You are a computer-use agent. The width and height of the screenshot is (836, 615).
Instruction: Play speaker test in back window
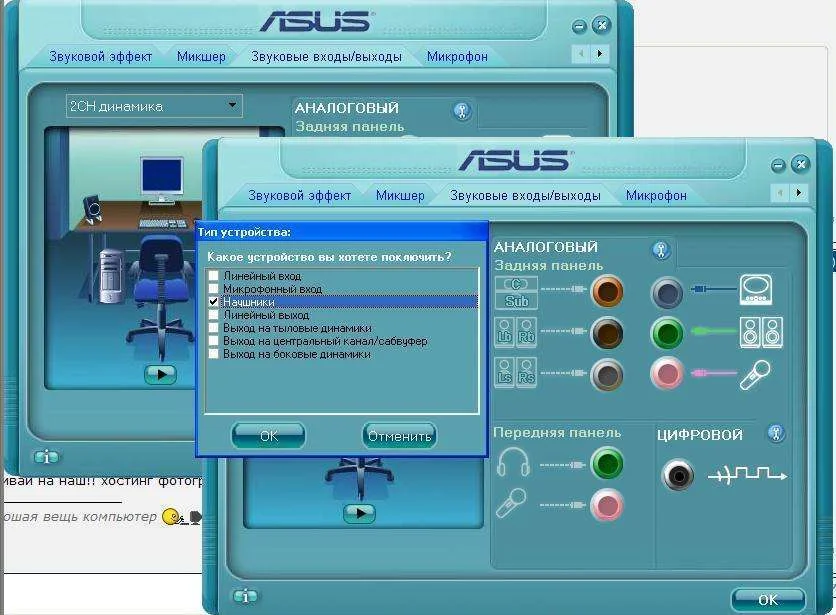point(160,374)
